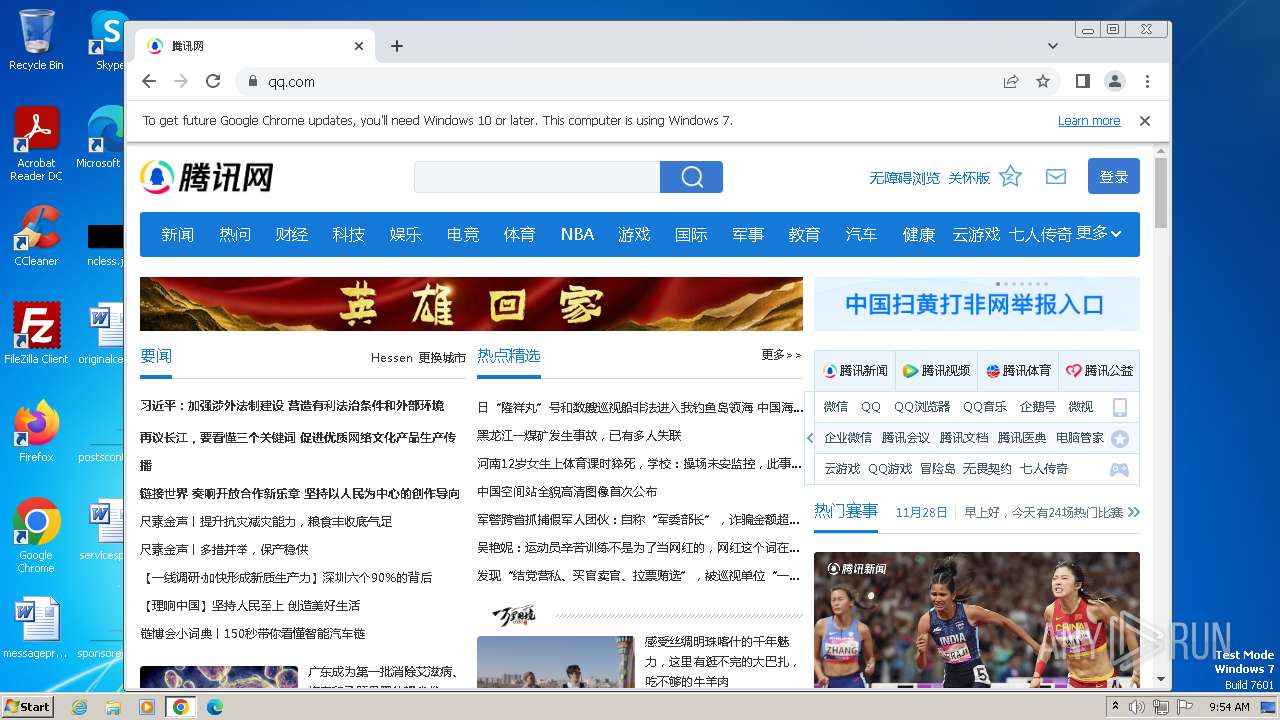Click the browser back arrow
Image resolution: width=1280 pixels, height=720 pixels.
[x=149, y=81]
